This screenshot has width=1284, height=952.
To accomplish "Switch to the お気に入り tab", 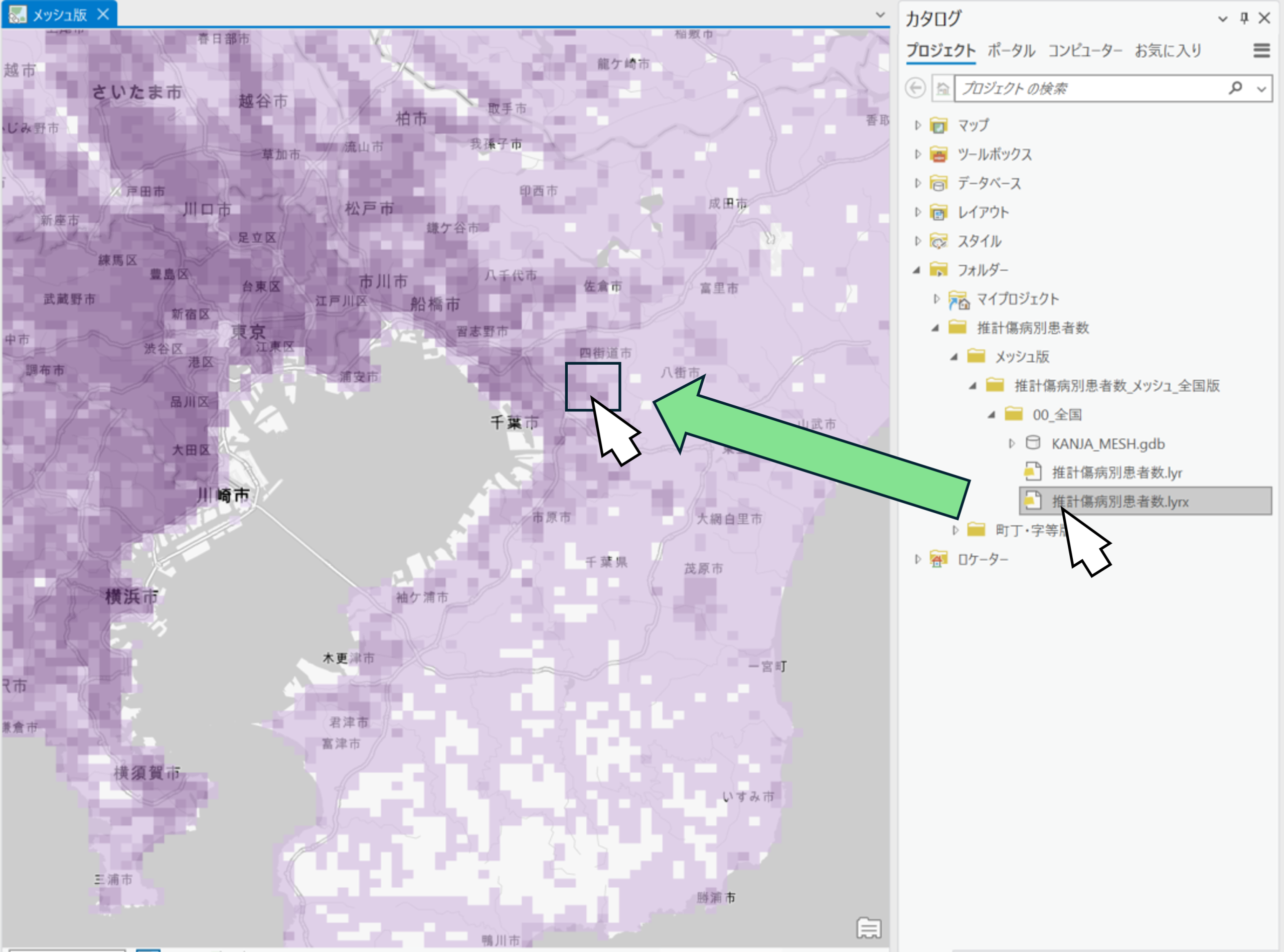I will coord(1168,51).
